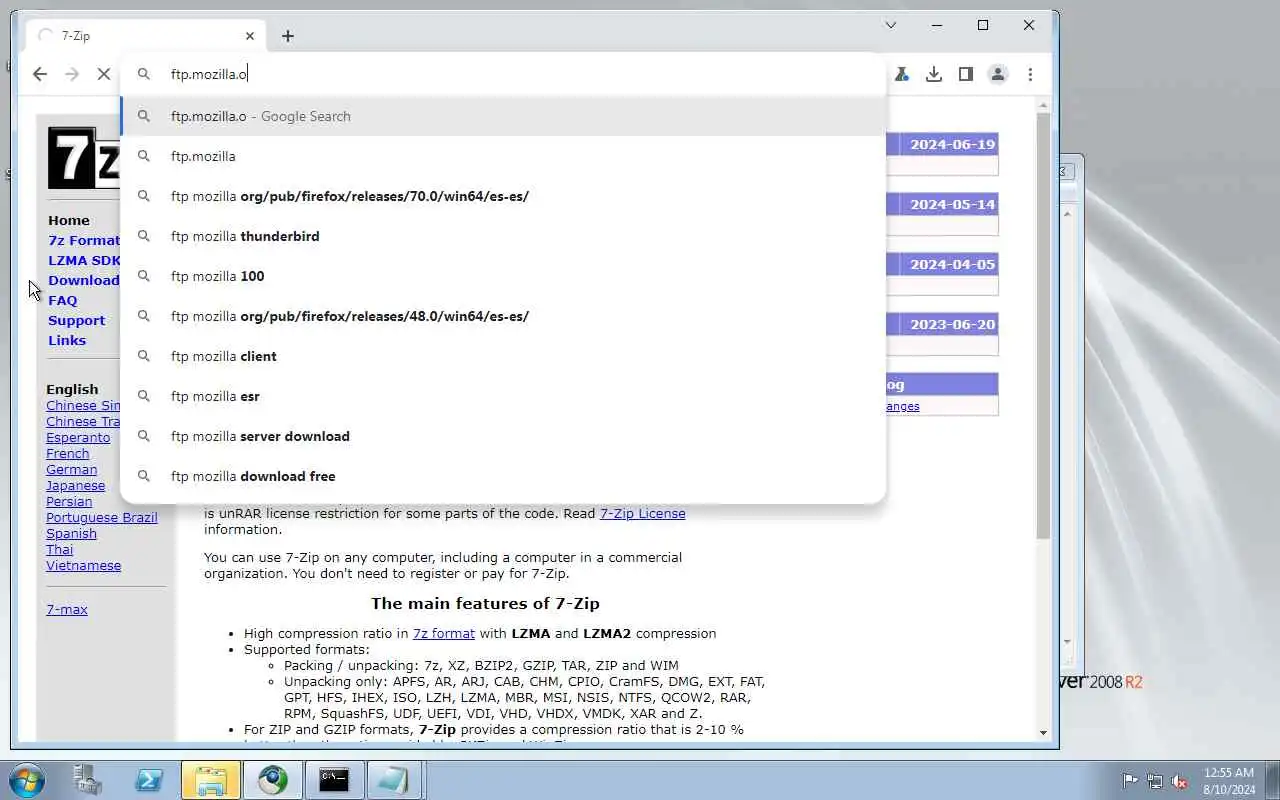Image resolution: width=1280 pixels, height=800 pixels.
Task: Choose the 'ftp.mozilla' suggestion
Action: [503, 156]
